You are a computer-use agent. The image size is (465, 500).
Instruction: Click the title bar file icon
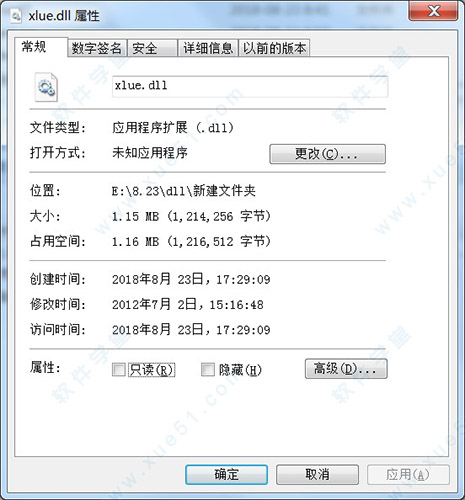16,15
